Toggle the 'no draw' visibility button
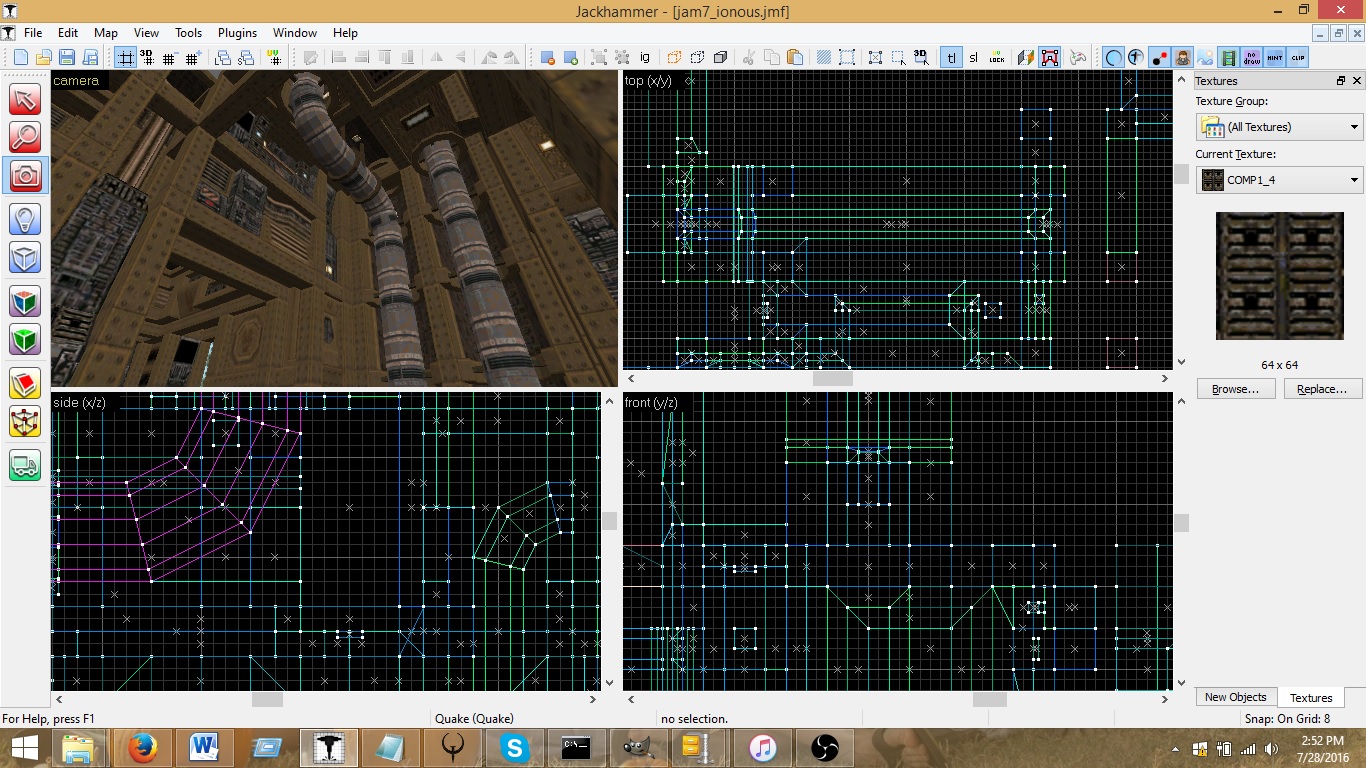Screen dimensions: 1366x768 [x=1252, y=57]
